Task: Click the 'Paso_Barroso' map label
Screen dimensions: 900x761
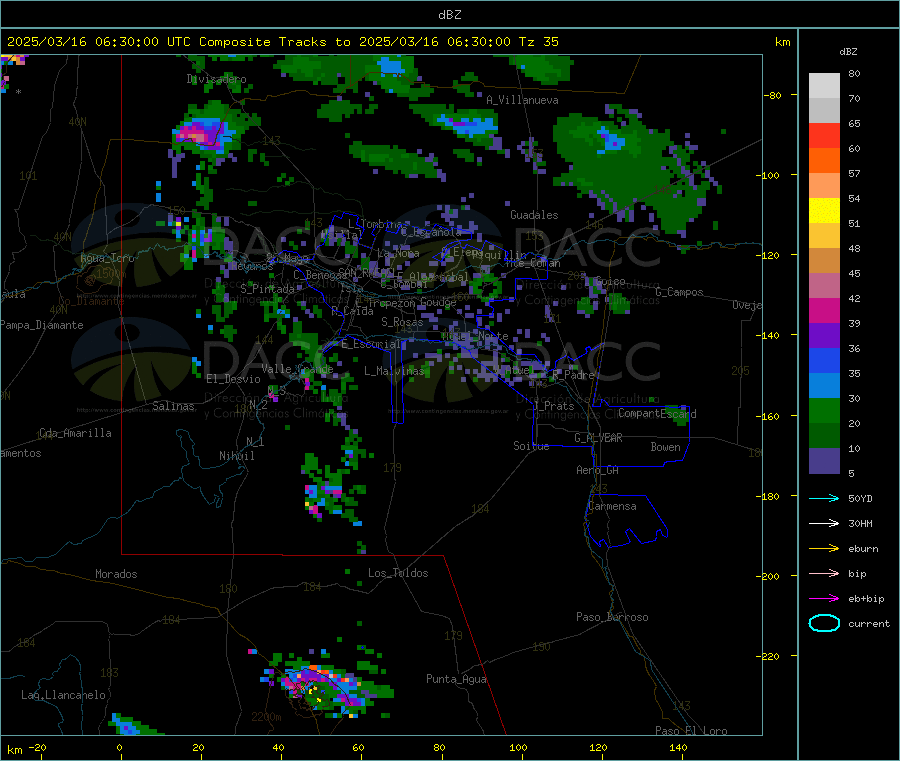Action: point(612,617)
